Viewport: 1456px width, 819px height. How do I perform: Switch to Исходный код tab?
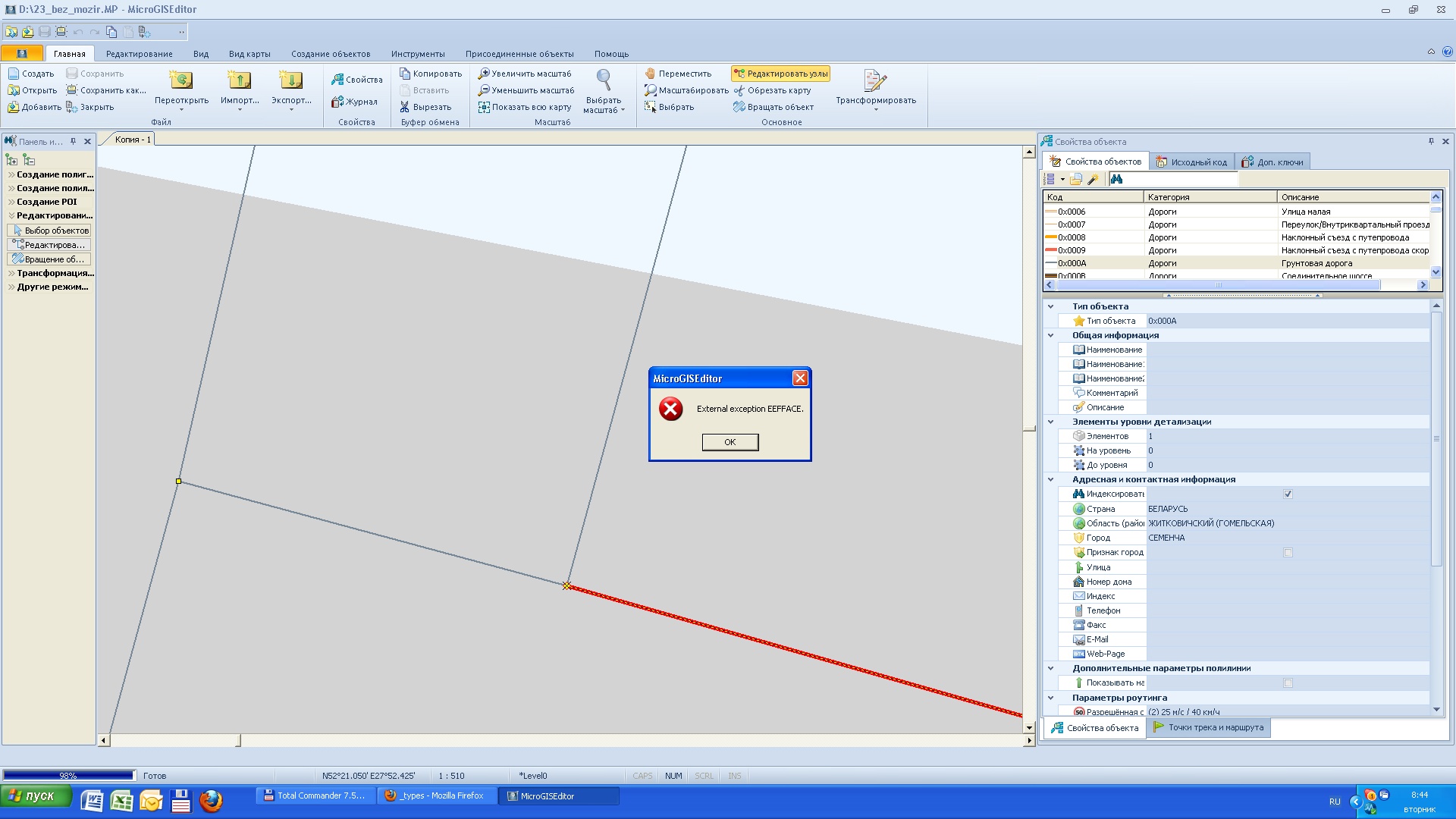[x=1191, y=162]
